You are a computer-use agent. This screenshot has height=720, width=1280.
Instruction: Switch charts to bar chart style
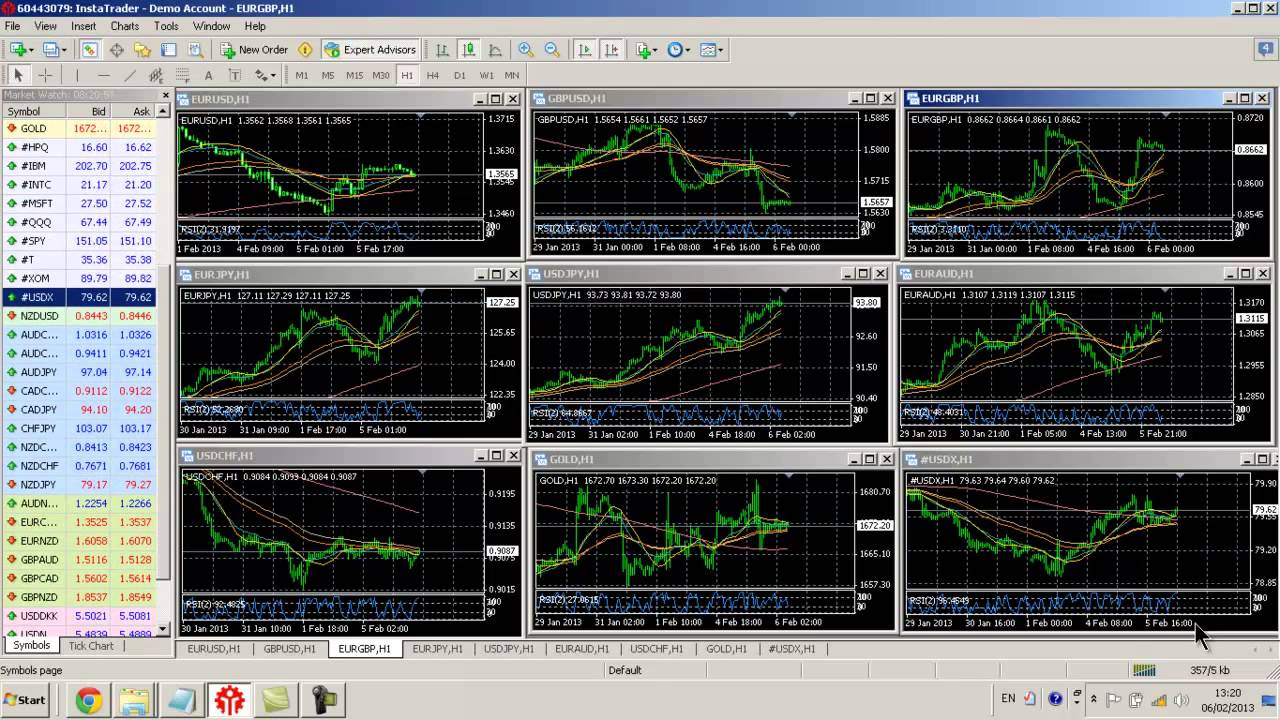[442, 49]
